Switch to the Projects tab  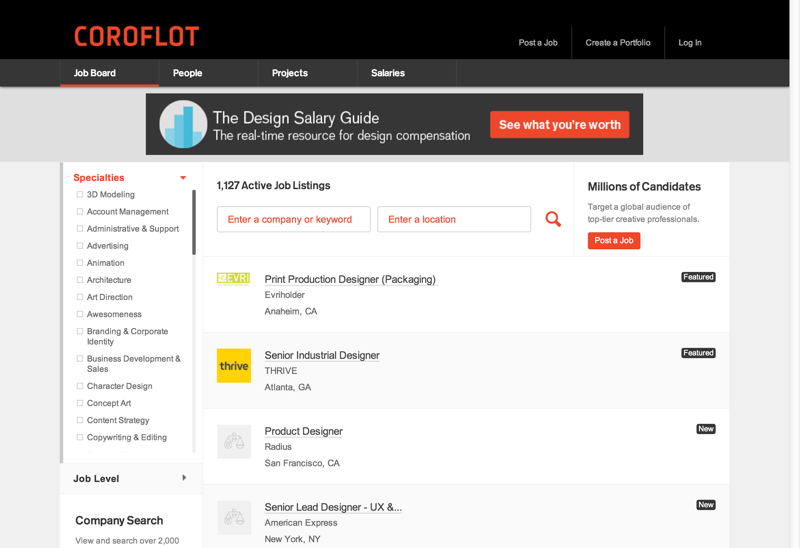308,73
